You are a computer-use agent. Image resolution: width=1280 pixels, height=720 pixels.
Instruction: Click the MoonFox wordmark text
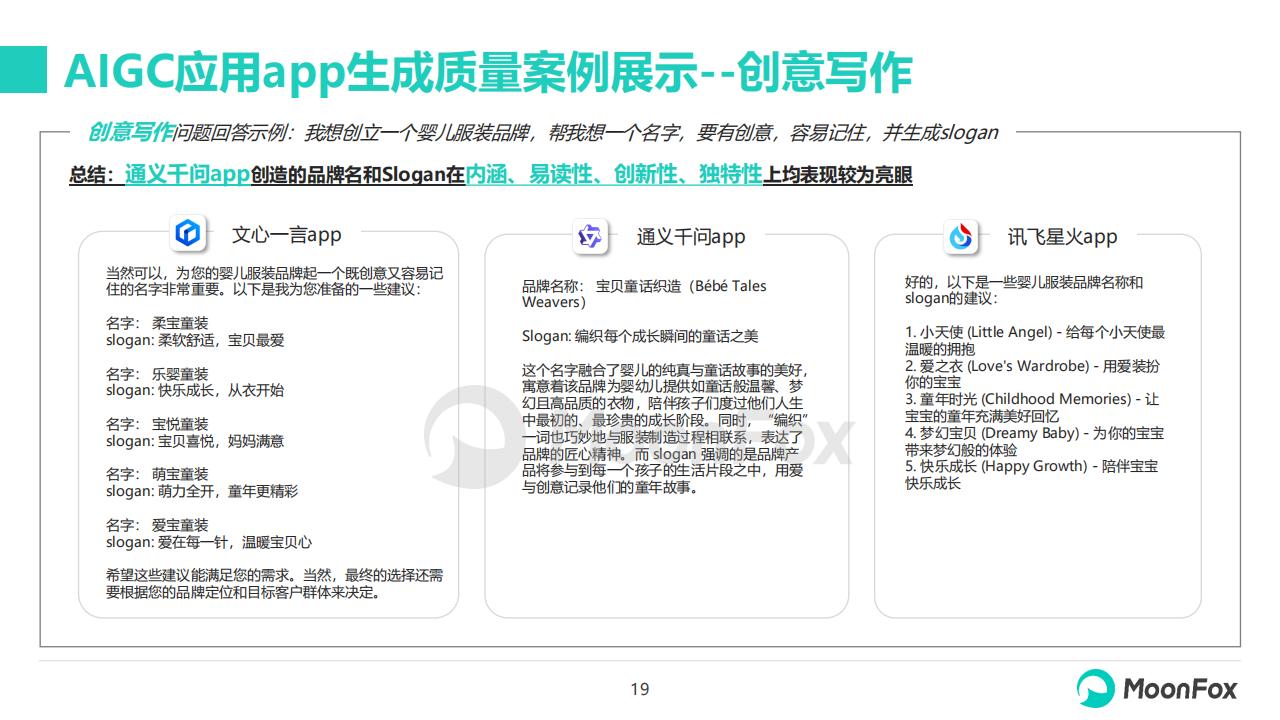[1180, 689]
